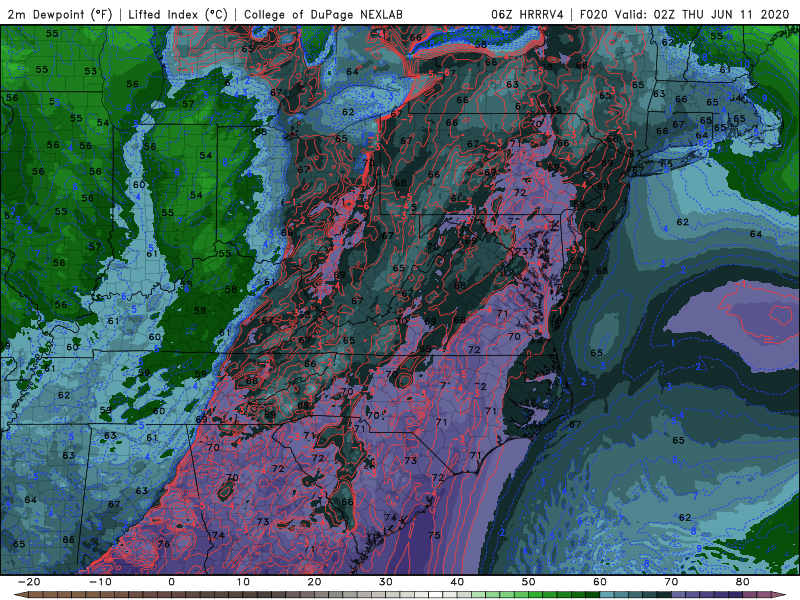Click the "30" color scale label

pos(386,582)
